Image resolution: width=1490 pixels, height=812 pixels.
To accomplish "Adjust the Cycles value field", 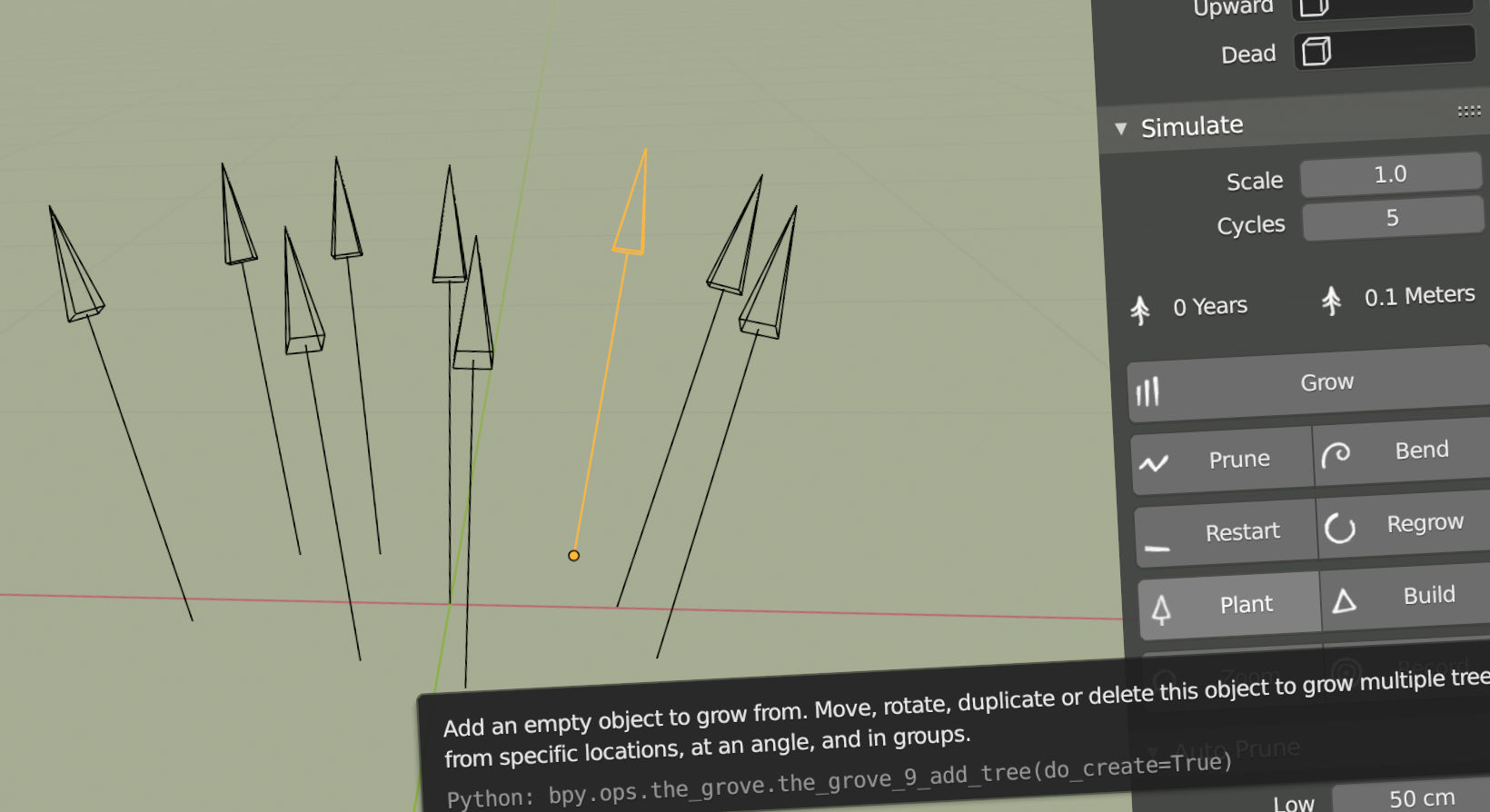I will point(1393,219).
